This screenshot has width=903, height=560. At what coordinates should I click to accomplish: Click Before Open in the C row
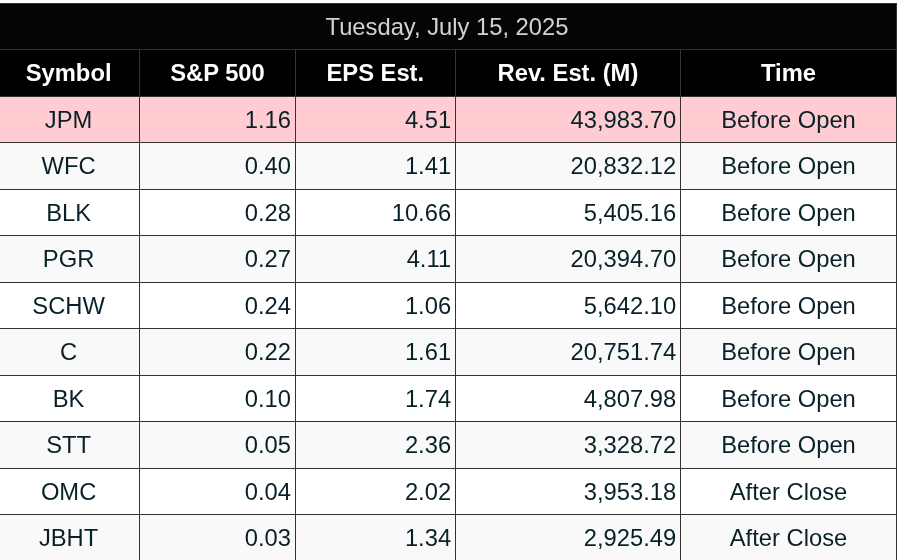point(788,352)
